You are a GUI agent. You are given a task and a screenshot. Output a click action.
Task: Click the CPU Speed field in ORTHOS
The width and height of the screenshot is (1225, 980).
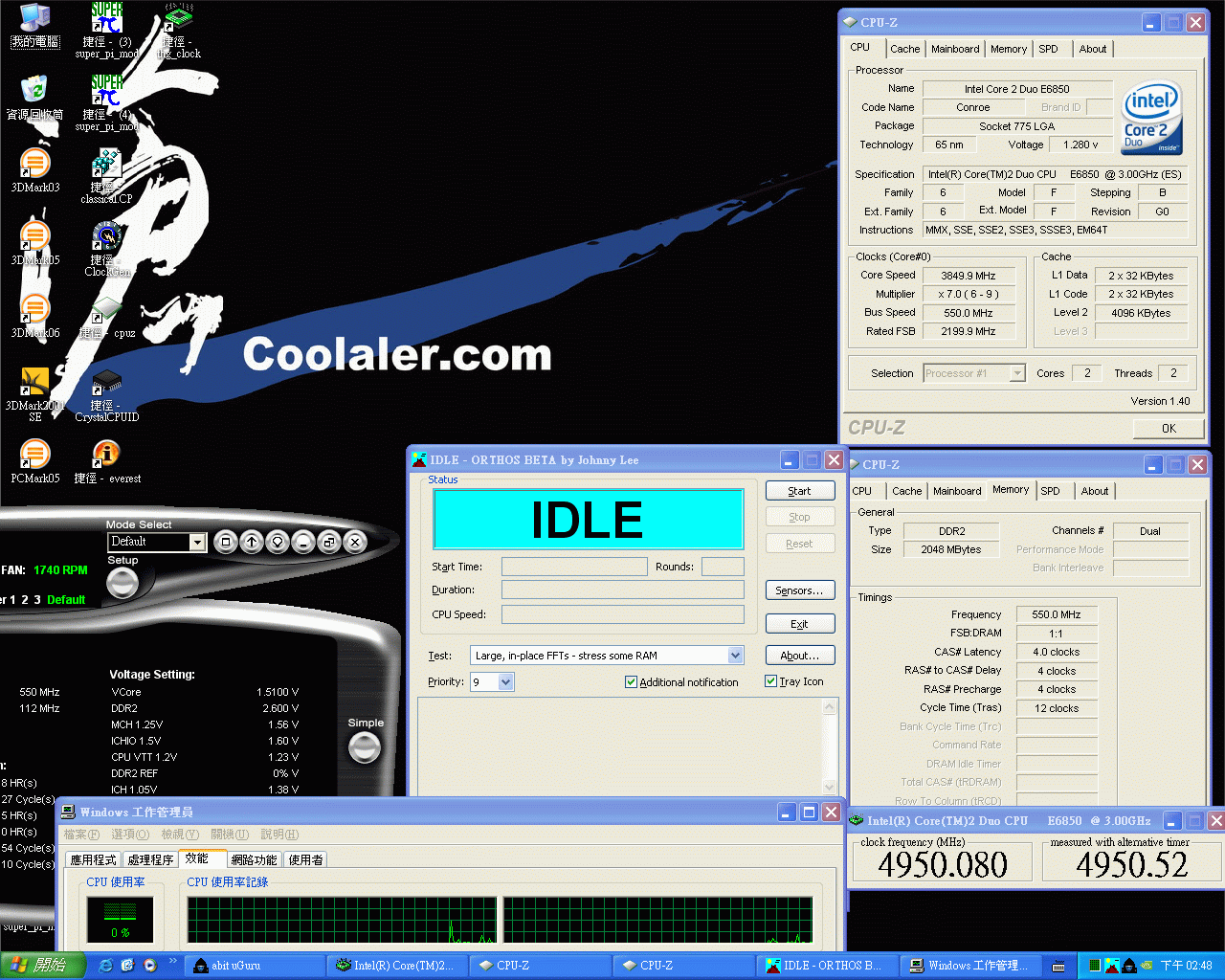pos(623,614)
